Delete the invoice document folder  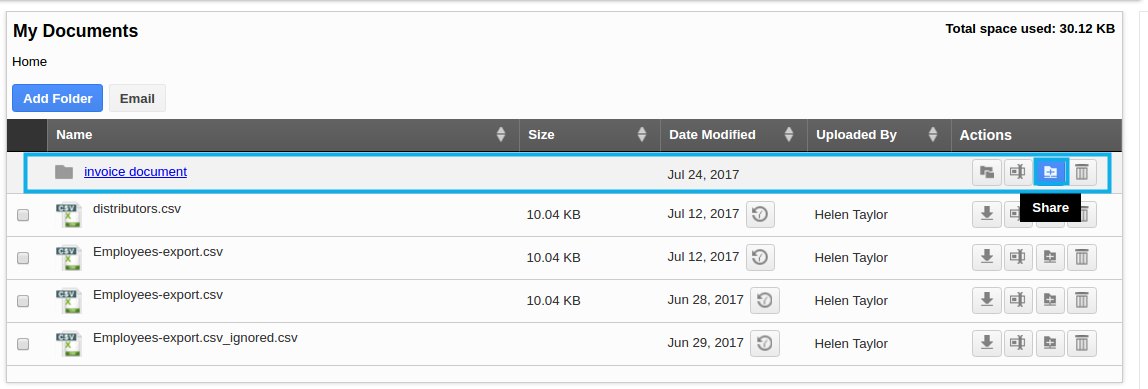point(1081,172)
